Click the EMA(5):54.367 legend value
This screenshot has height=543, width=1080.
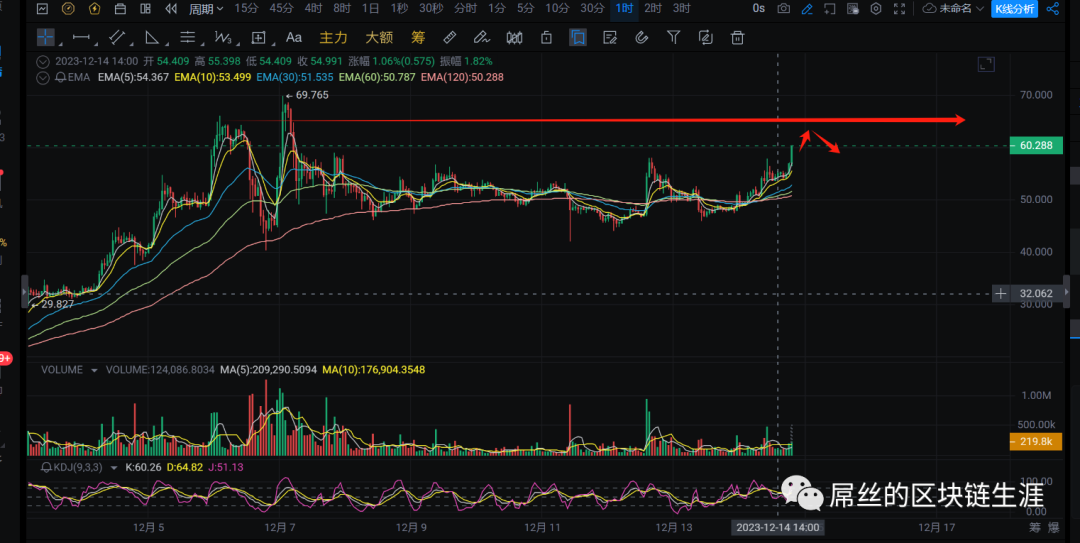coord(133,77)
